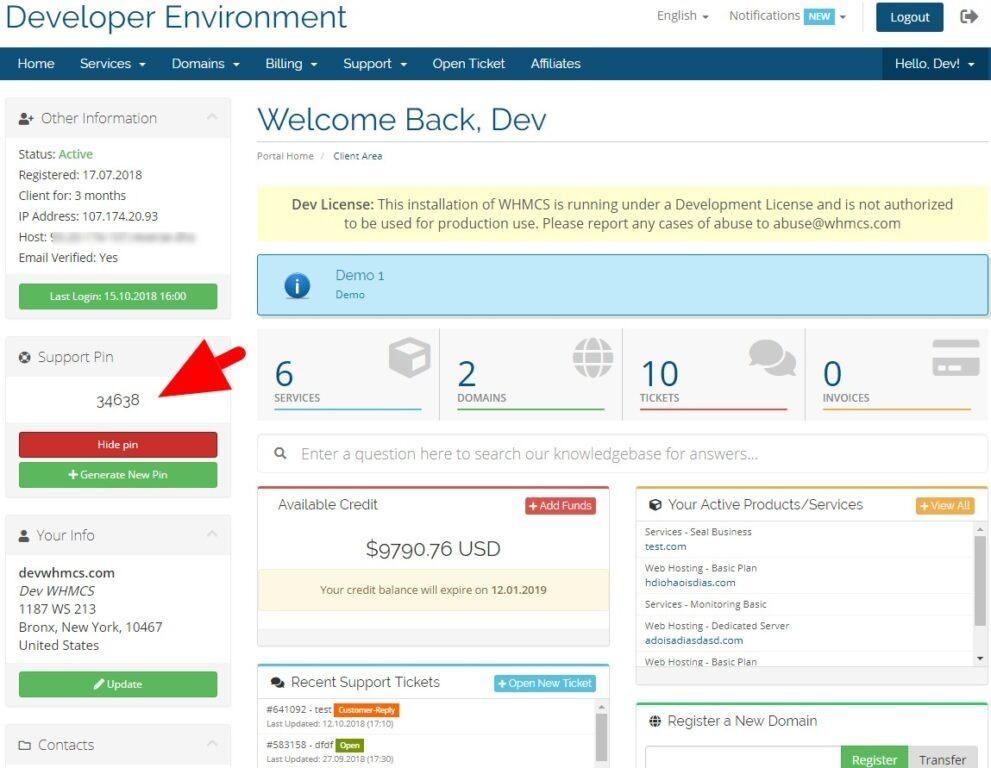Viewport: 991px width, 768px height.
Task: Click the Add Funds button
Action: coord(560,506)
